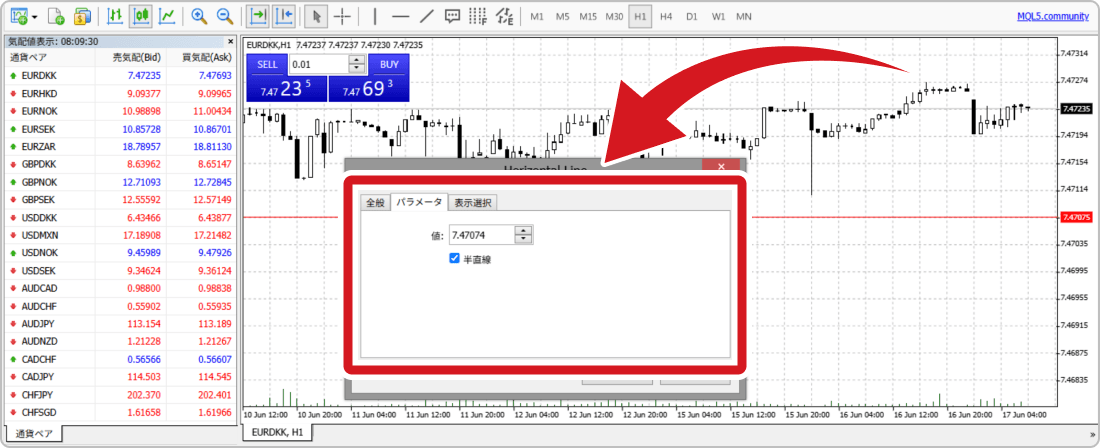The image size is (1100, 448).
Task: Click the lot volume field 0.01
Action: click(x=319, y=65)
